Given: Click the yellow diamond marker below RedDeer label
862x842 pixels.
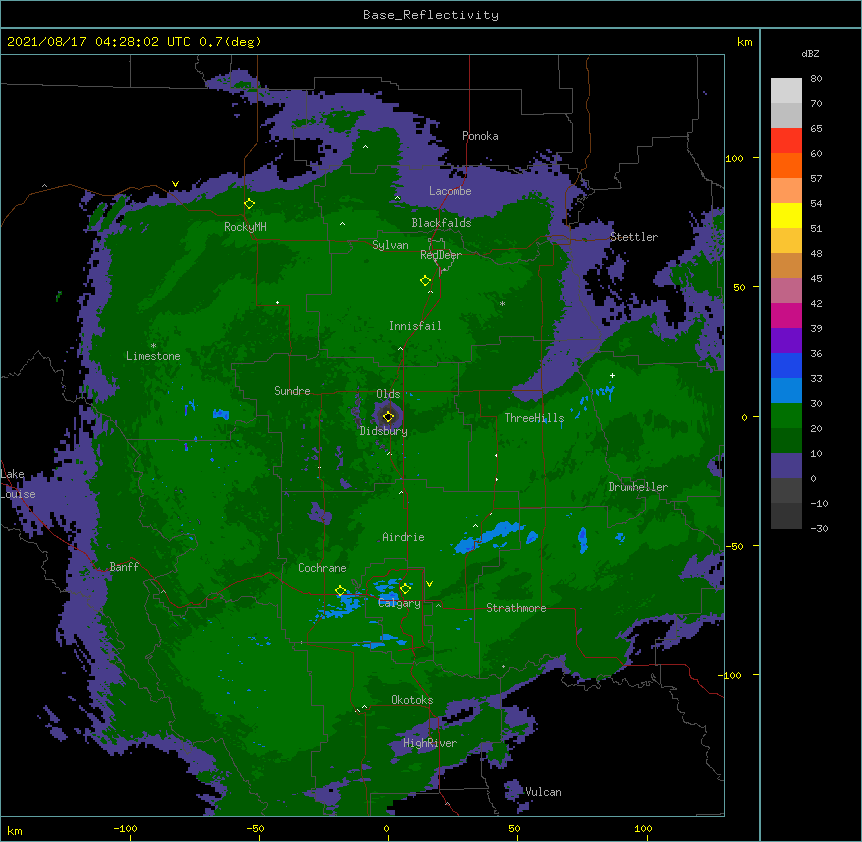Looking at the screenshot, I should (426, 281).
